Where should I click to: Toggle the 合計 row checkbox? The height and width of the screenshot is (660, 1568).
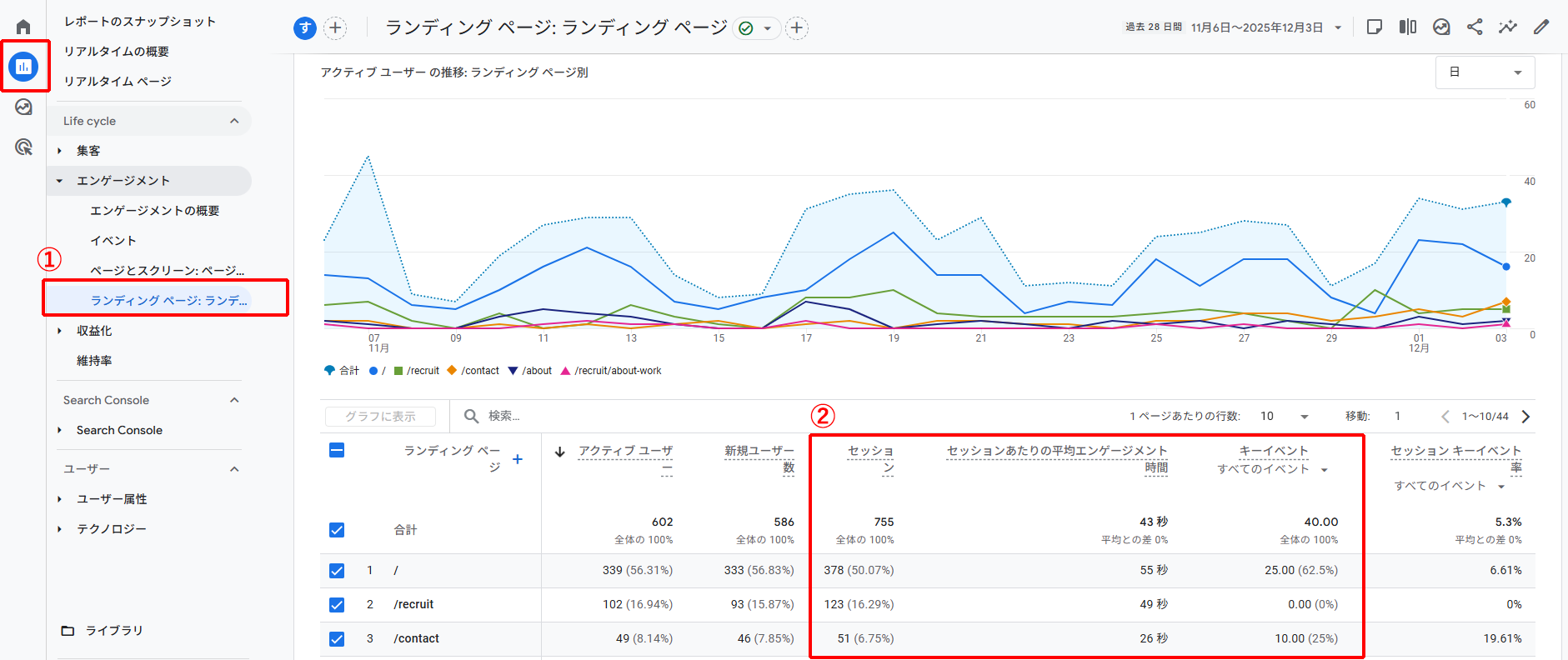point(337,530)
